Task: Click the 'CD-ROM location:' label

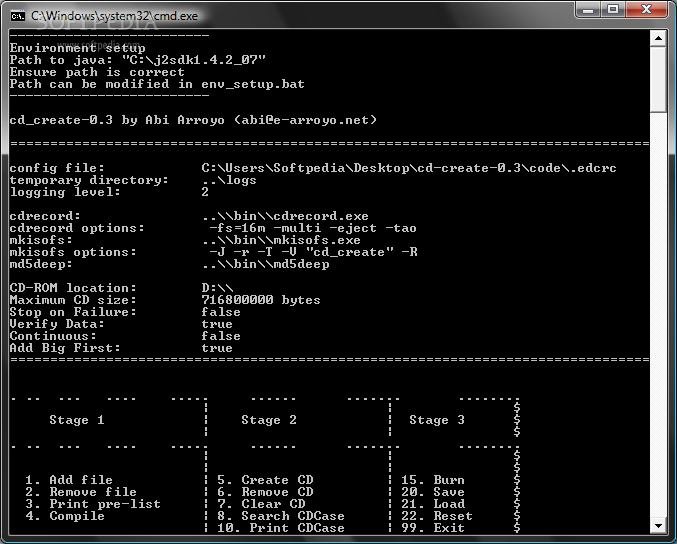Action: click(73, 288)
